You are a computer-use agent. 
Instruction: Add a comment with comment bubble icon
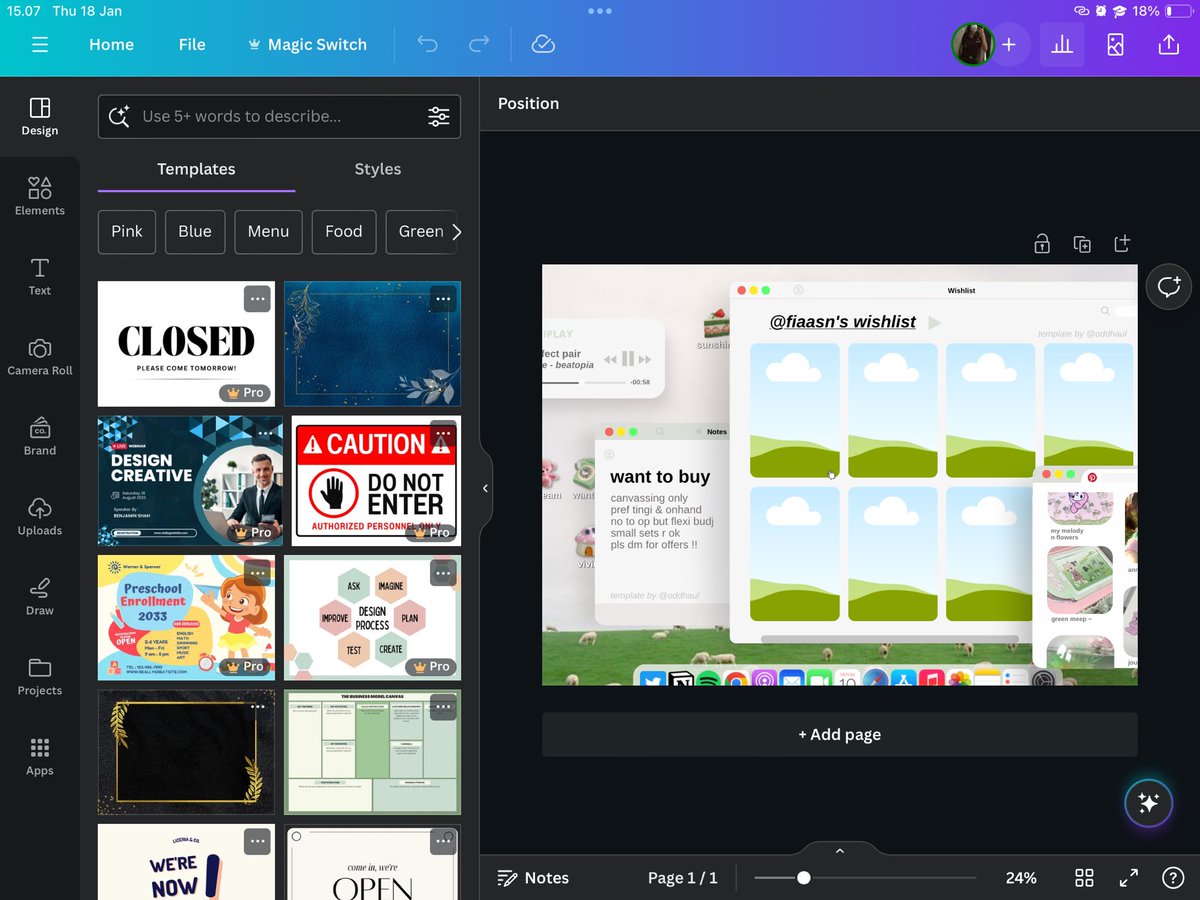pos(1169,287)
